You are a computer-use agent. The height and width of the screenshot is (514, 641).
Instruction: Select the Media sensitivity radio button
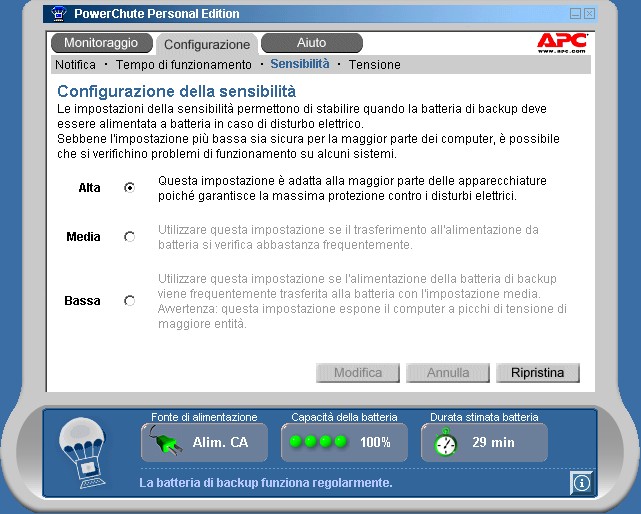[x=129, y=237]
